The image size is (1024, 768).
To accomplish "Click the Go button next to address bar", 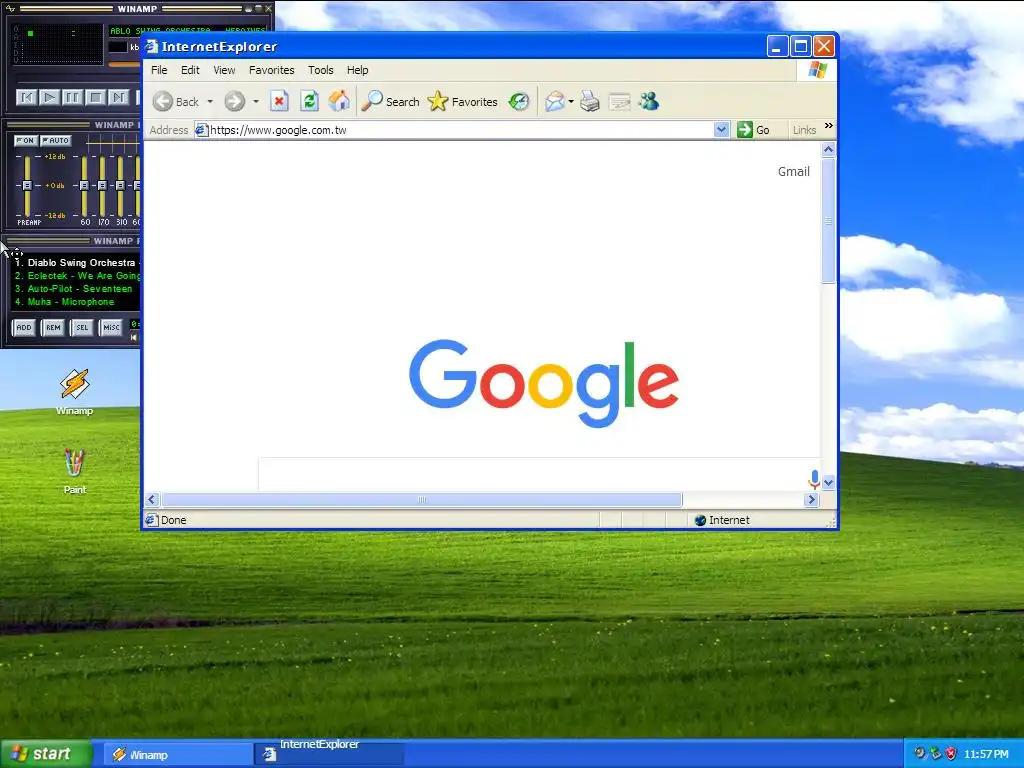I will pyautogui.click(x=754, y=129).
